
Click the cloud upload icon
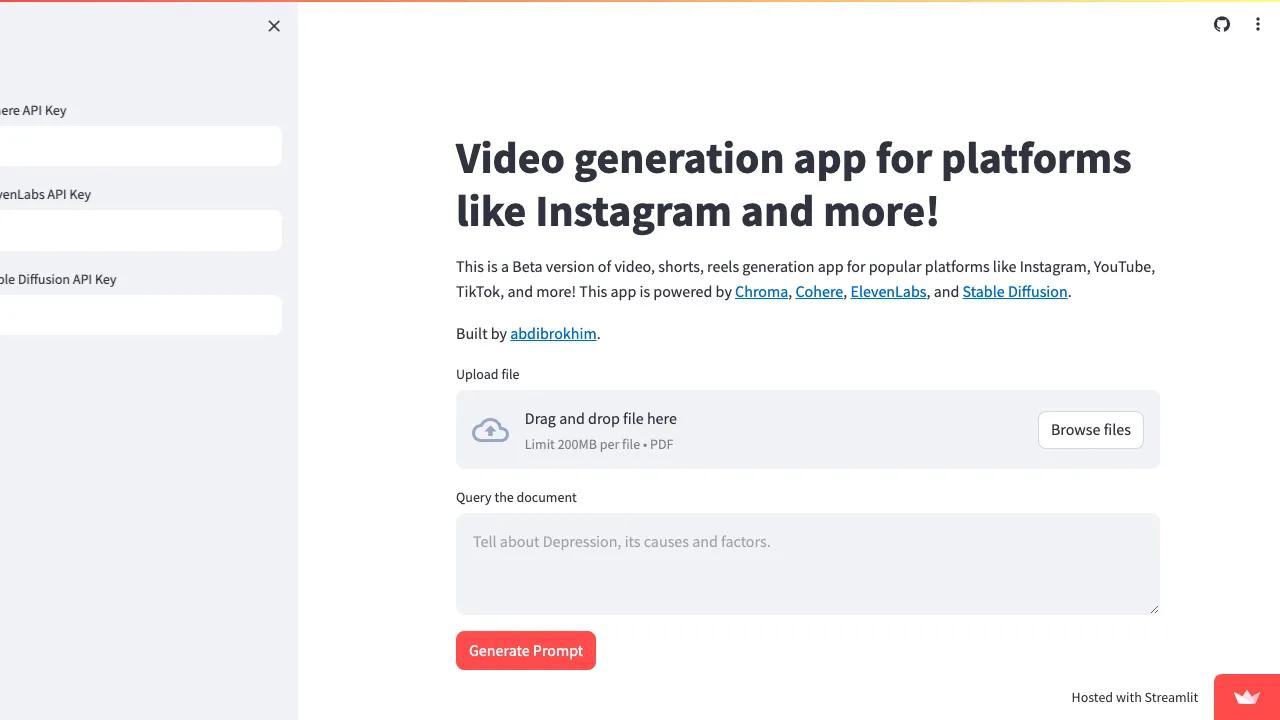(490, 430)
